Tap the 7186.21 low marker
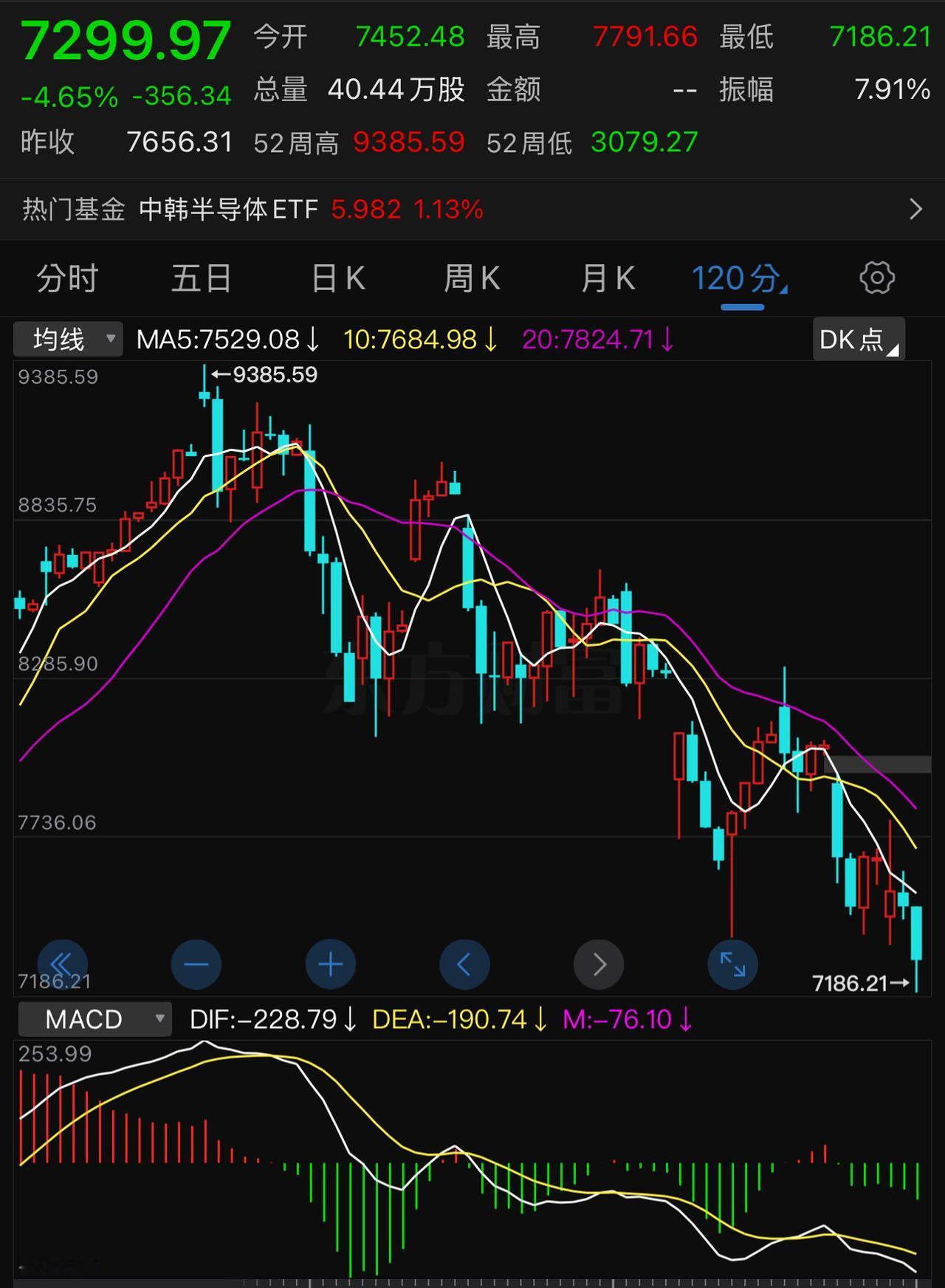The height and width of the screenshot is (1288, 945). (x=860, y=983)
